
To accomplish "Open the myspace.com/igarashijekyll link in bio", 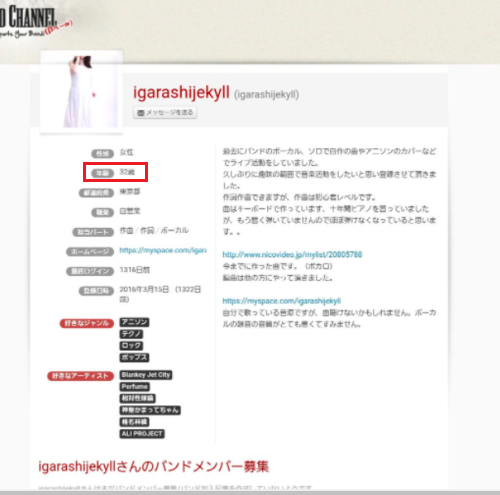I will (x=282, y=301).
